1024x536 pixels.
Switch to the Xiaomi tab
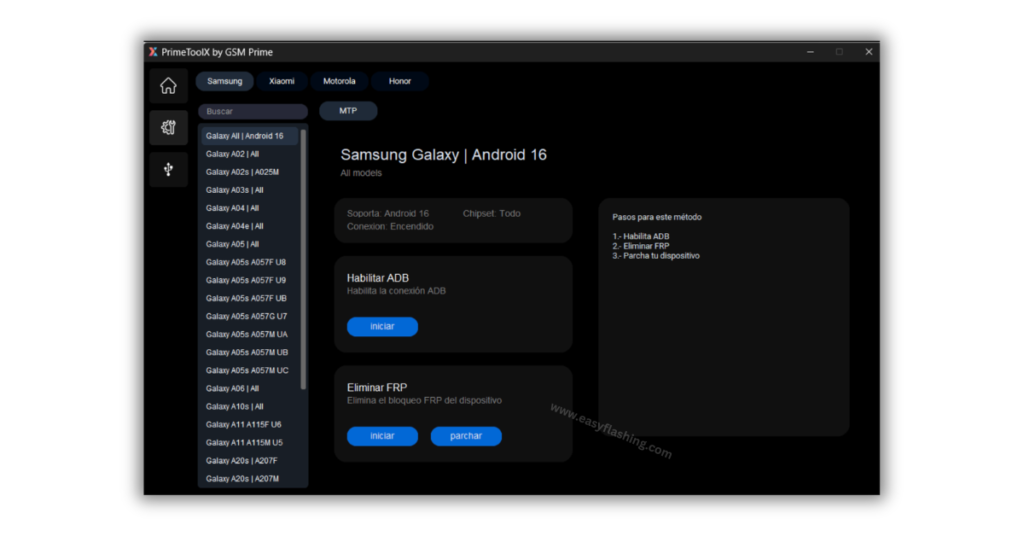[x=281, y=81]
